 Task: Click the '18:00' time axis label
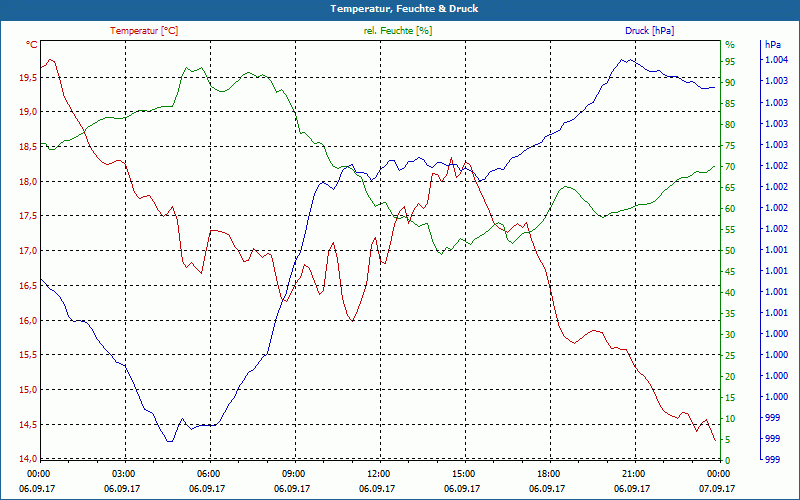click(547, 474)
